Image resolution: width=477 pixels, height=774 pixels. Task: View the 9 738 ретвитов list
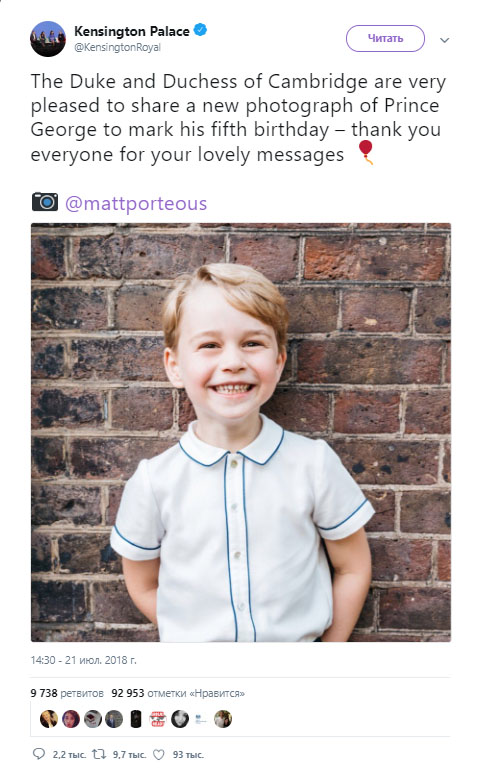[x=67, y=693]
